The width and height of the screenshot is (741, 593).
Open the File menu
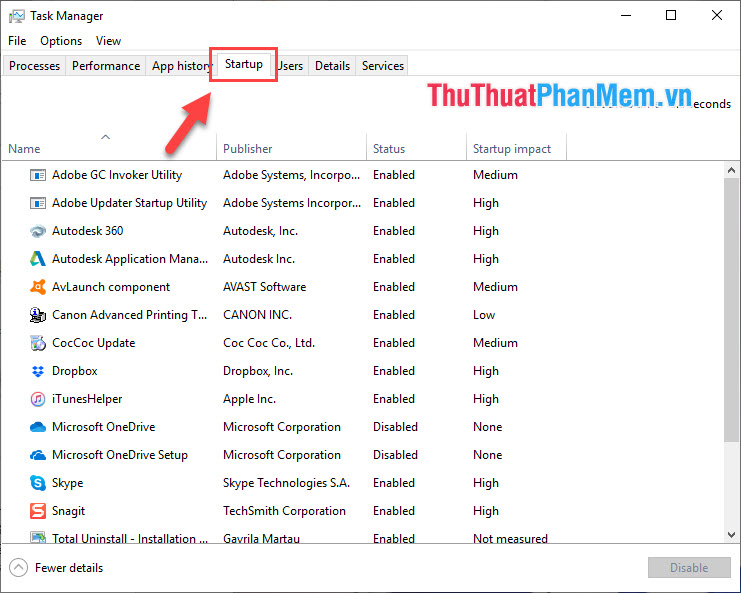pyautogui.click(x=17, y=41)
